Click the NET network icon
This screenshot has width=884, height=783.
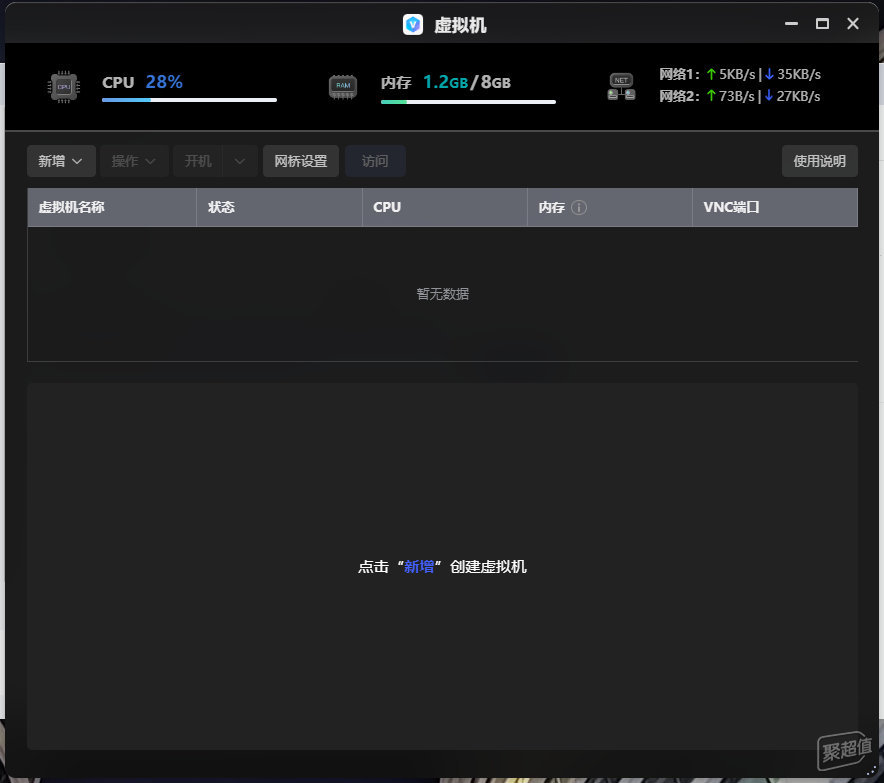tap(621, 87)
